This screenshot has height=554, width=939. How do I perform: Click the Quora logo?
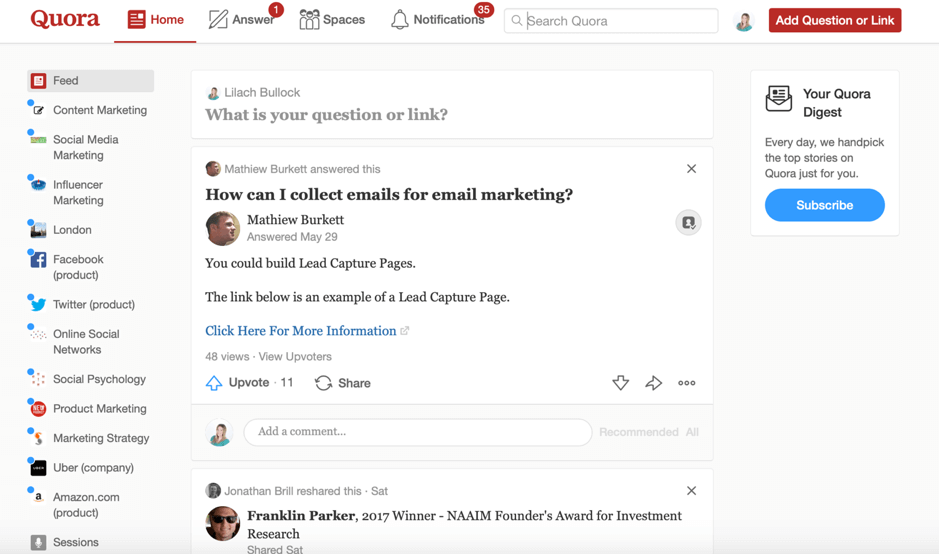65,19
